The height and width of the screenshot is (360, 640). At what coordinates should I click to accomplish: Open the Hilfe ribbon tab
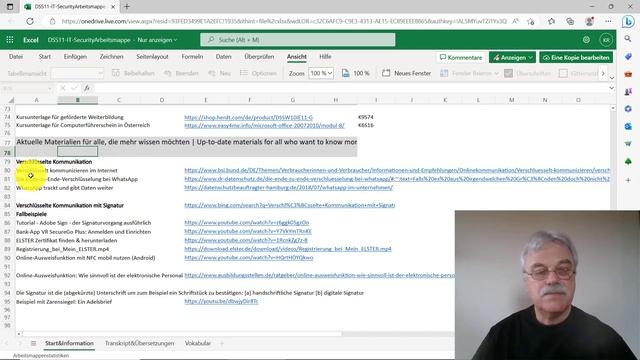325,57
